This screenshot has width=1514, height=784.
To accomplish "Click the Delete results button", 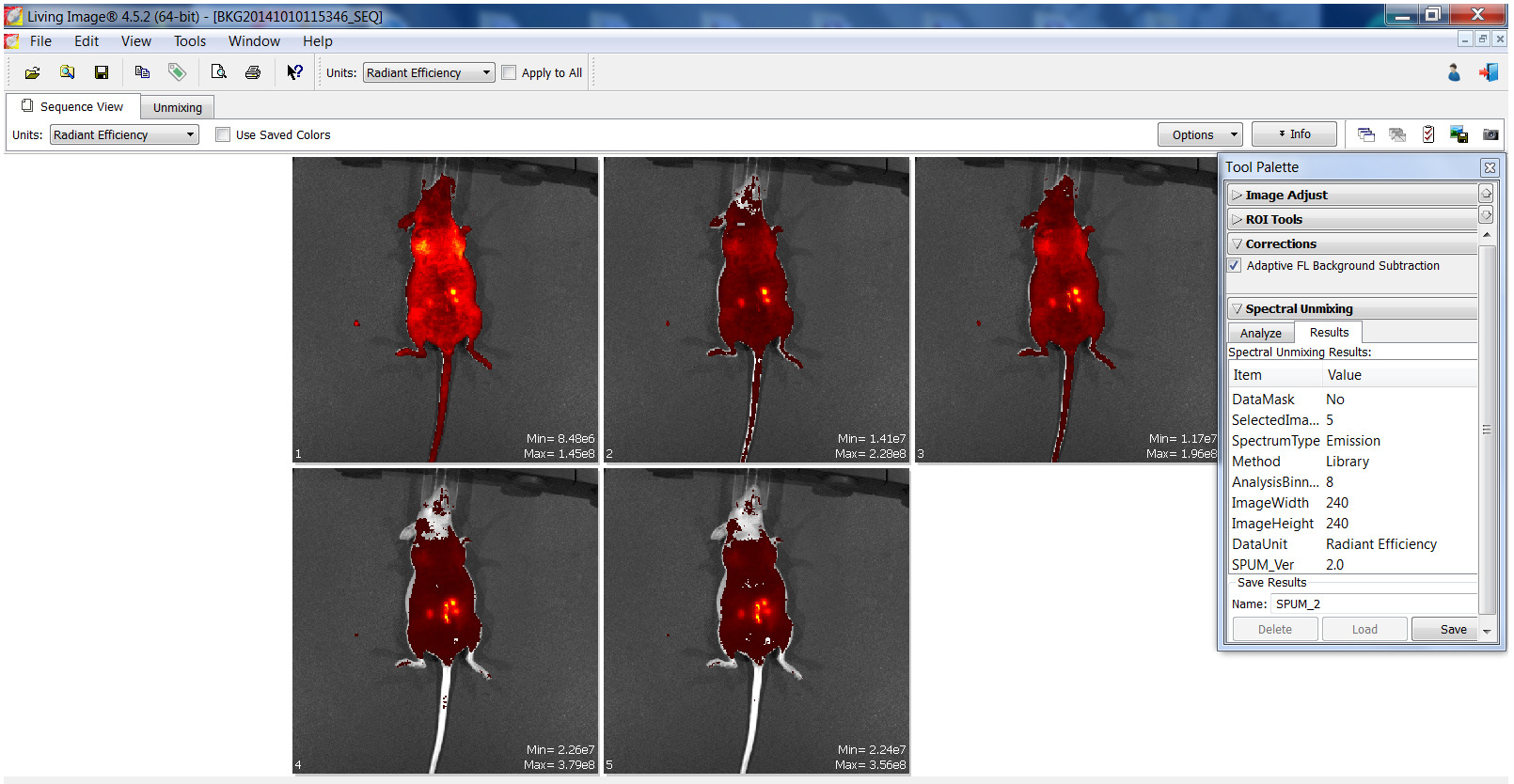I will click(1275, 629).
